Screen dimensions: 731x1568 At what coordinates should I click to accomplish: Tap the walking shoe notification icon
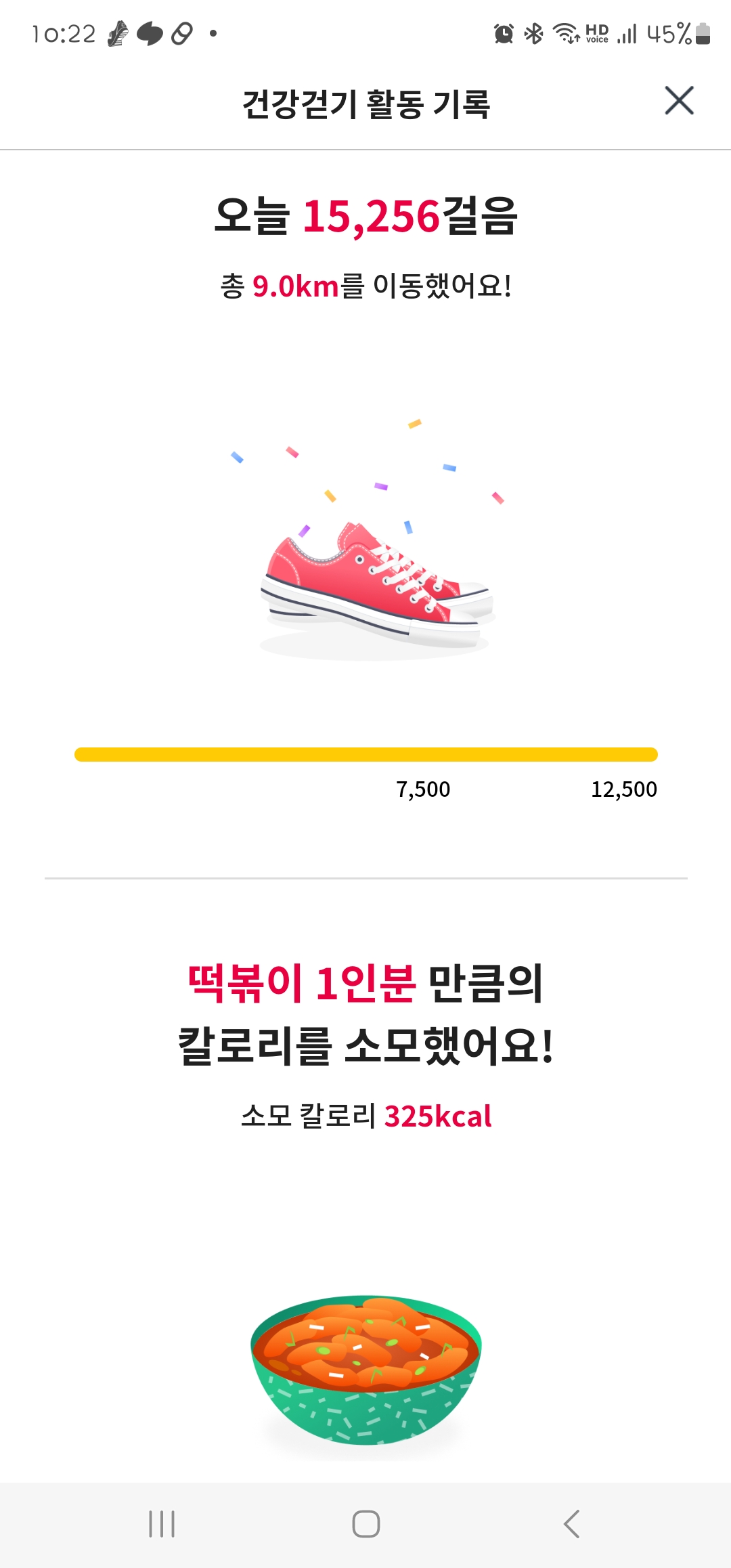pyautogui.click(x=118, y=33)
